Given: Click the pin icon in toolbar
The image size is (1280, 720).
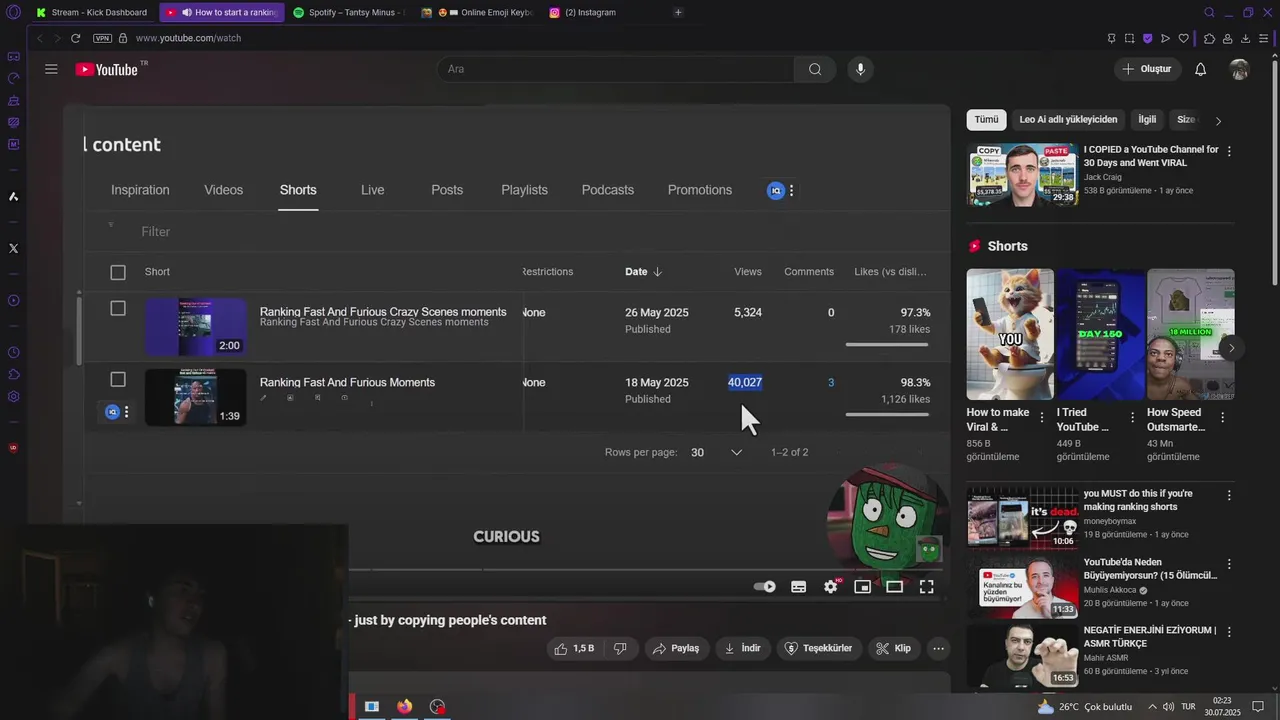Looking at the screenshot, I should pyautogui.click(x=1111, y=38).
